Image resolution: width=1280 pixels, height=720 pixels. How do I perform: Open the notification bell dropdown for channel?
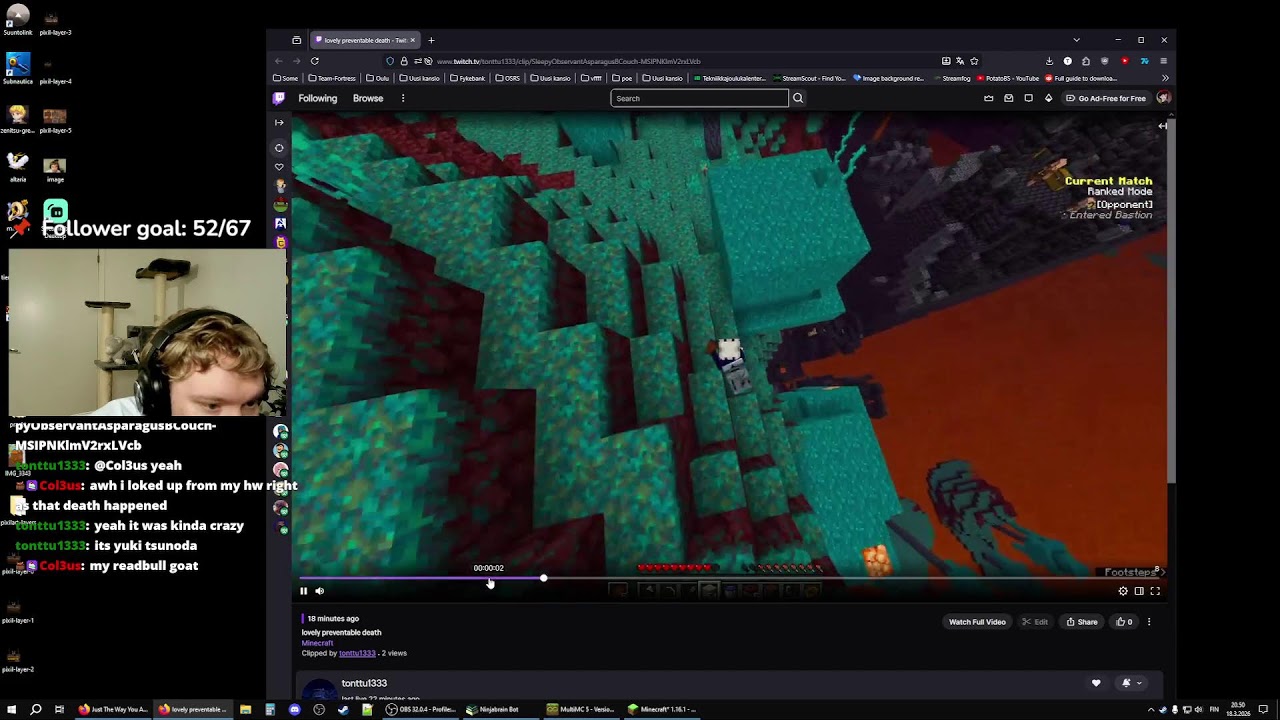(1132, 683)
